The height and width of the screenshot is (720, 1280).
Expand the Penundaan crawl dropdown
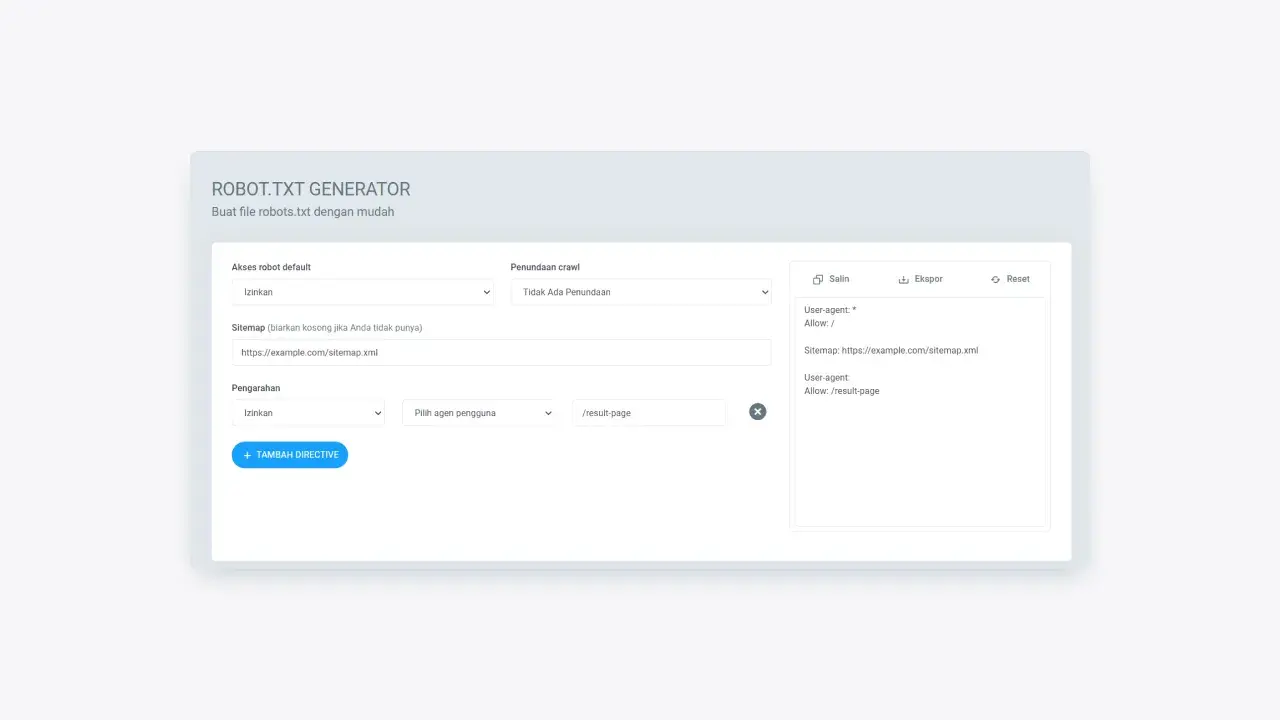640,292
